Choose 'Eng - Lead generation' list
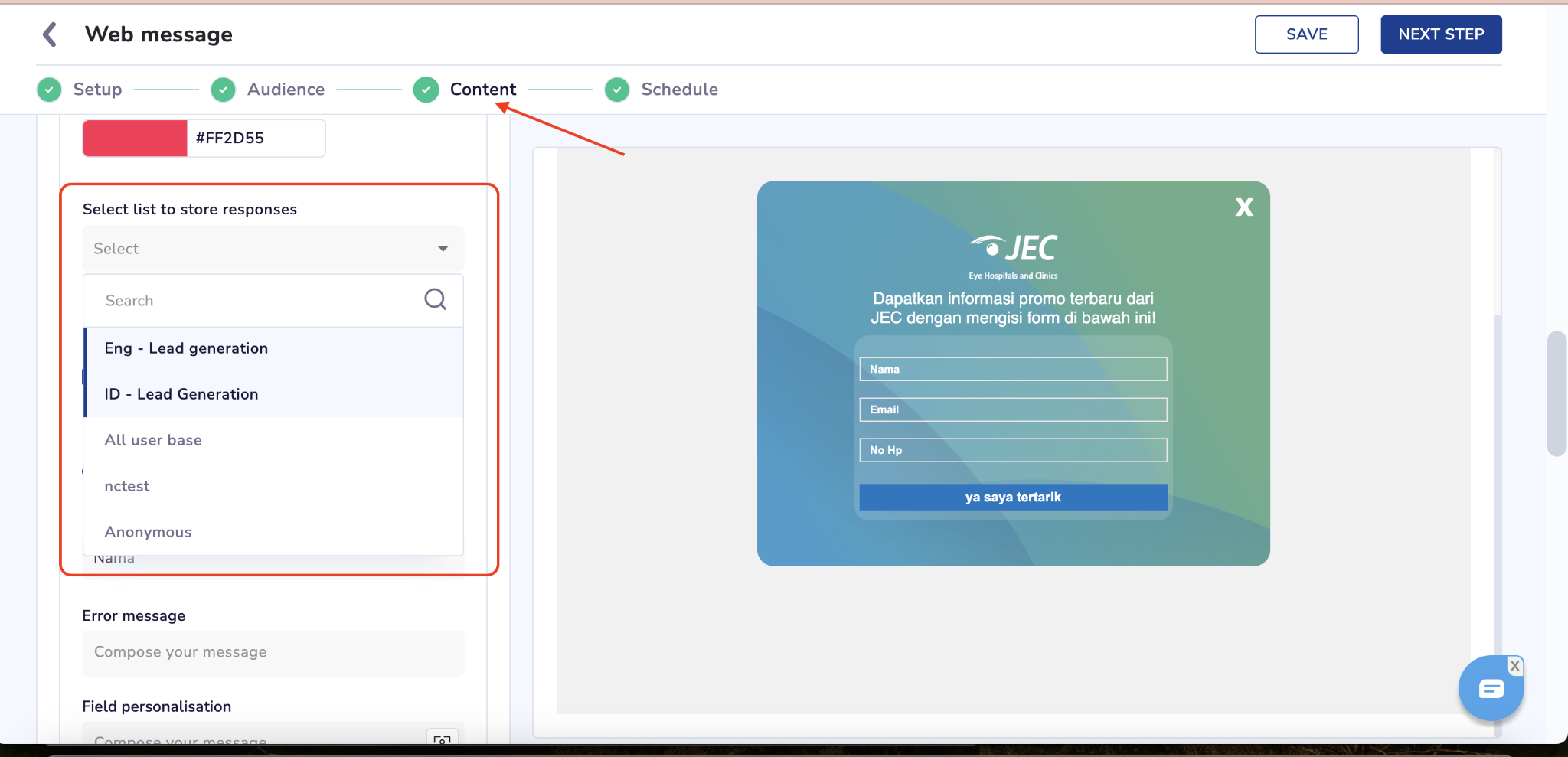The image size is (1568, 757). coord(273,348)
